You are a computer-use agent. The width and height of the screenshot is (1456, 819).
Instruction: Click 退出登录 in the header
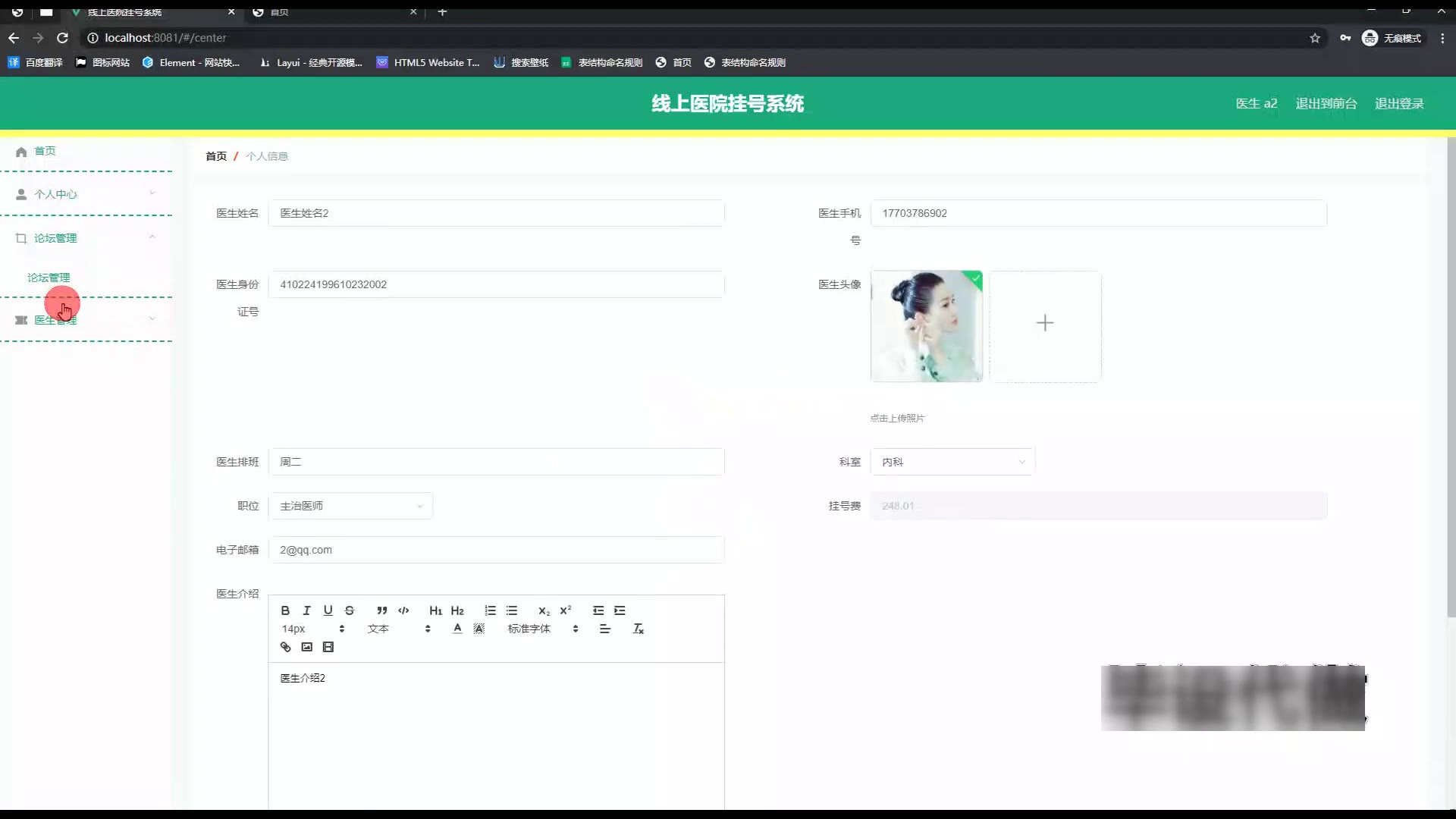[x=1398, y=103]
